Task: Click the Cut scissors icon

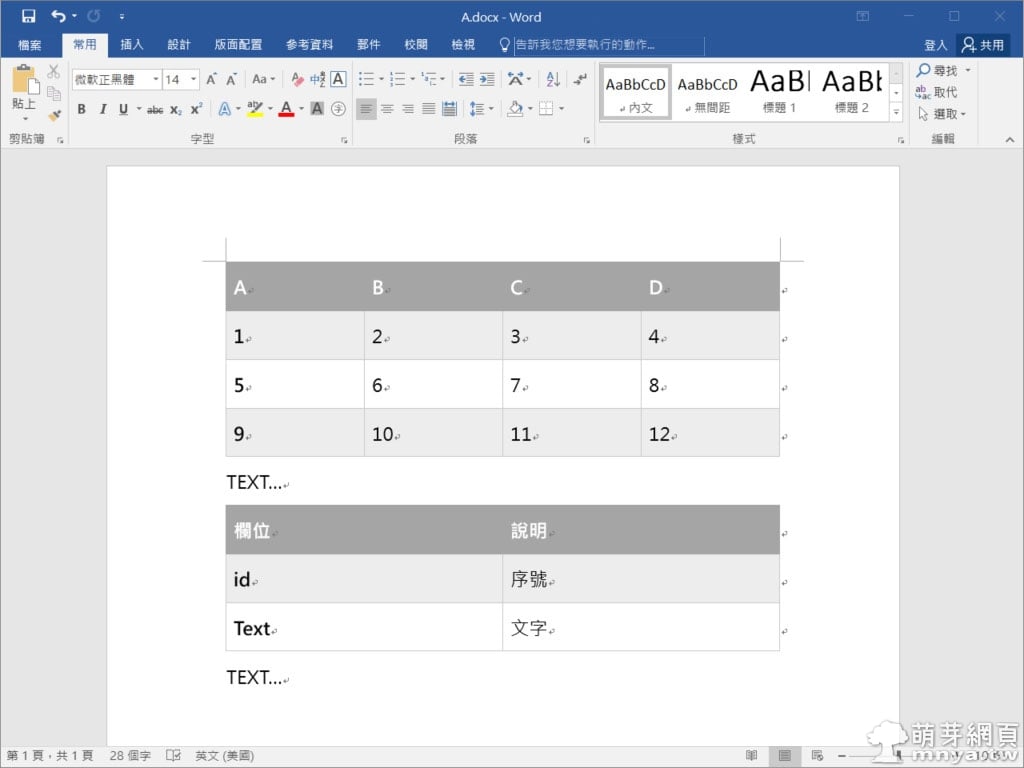Action: click(54, 72)
